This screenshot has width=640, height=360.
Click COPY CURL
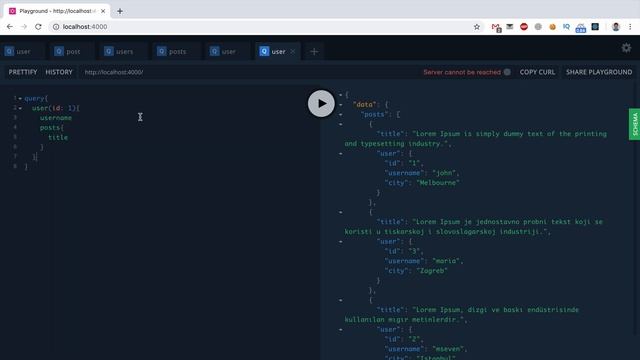[x=537, y=72]
